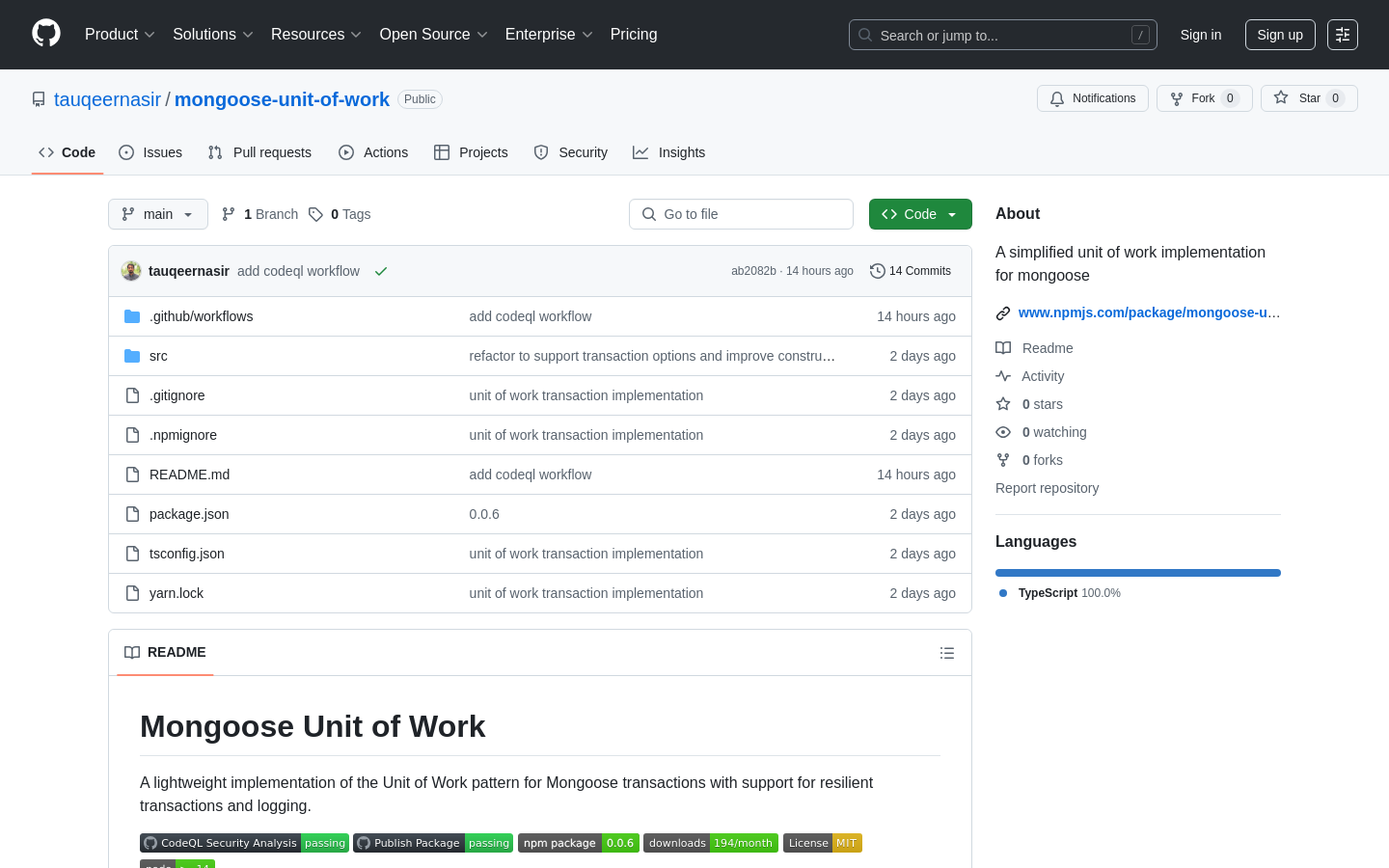Viewport: 1389px width, 868px height.
Task: Open the refactor transaction options commit for src
Action: [652, 356]
